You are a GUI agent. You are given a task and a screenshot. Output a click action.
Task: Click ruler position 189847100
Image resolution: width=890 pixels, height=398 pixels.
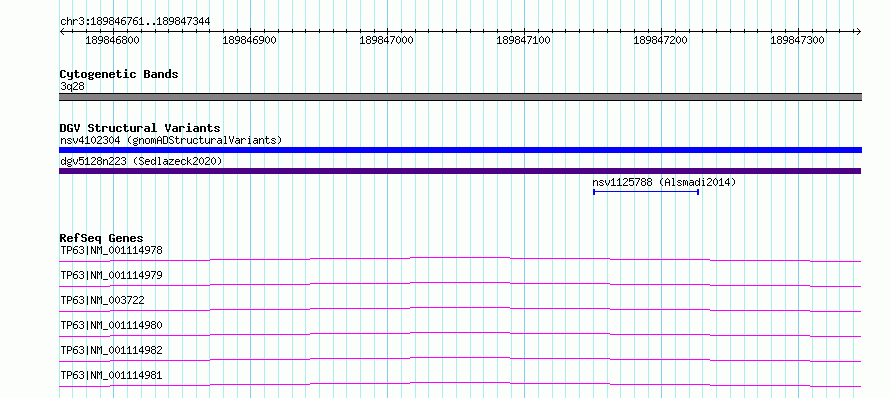tap(523, 40)
